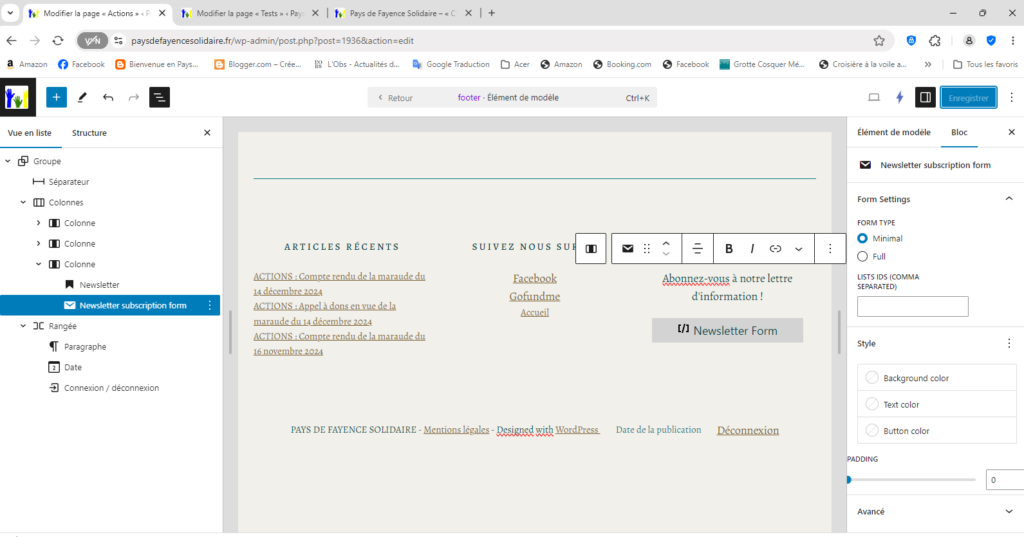Viewport: 1024px width, 537px height.
Task: Click the Undo arrow in top toolbar
Action: [108, 98]
